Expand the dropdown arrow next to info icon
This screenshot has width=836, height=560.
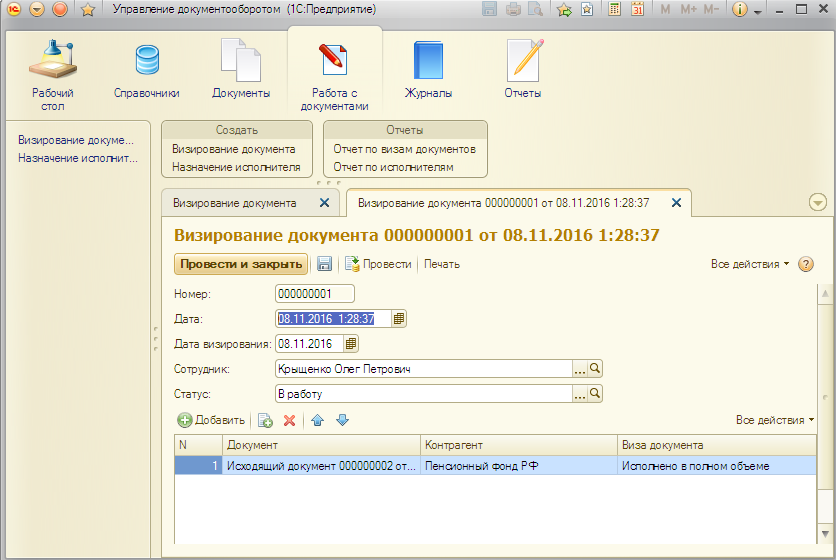[758, 11]
